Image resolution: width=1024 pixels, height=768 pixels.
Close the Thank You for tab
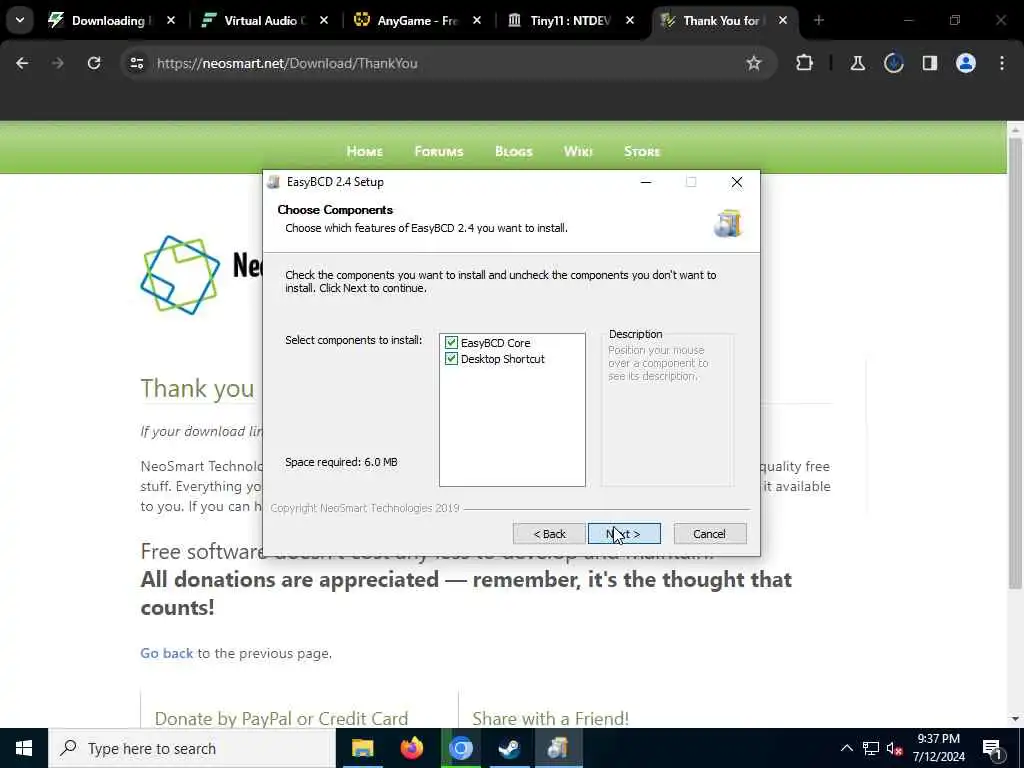point(782,21)
